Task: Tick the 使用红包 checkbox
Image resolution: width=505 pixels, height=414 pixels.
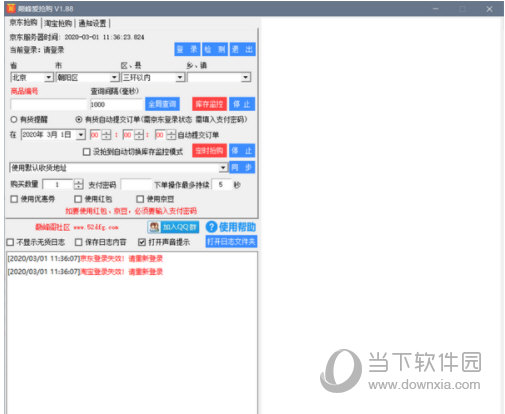Action: click(78, 199)
